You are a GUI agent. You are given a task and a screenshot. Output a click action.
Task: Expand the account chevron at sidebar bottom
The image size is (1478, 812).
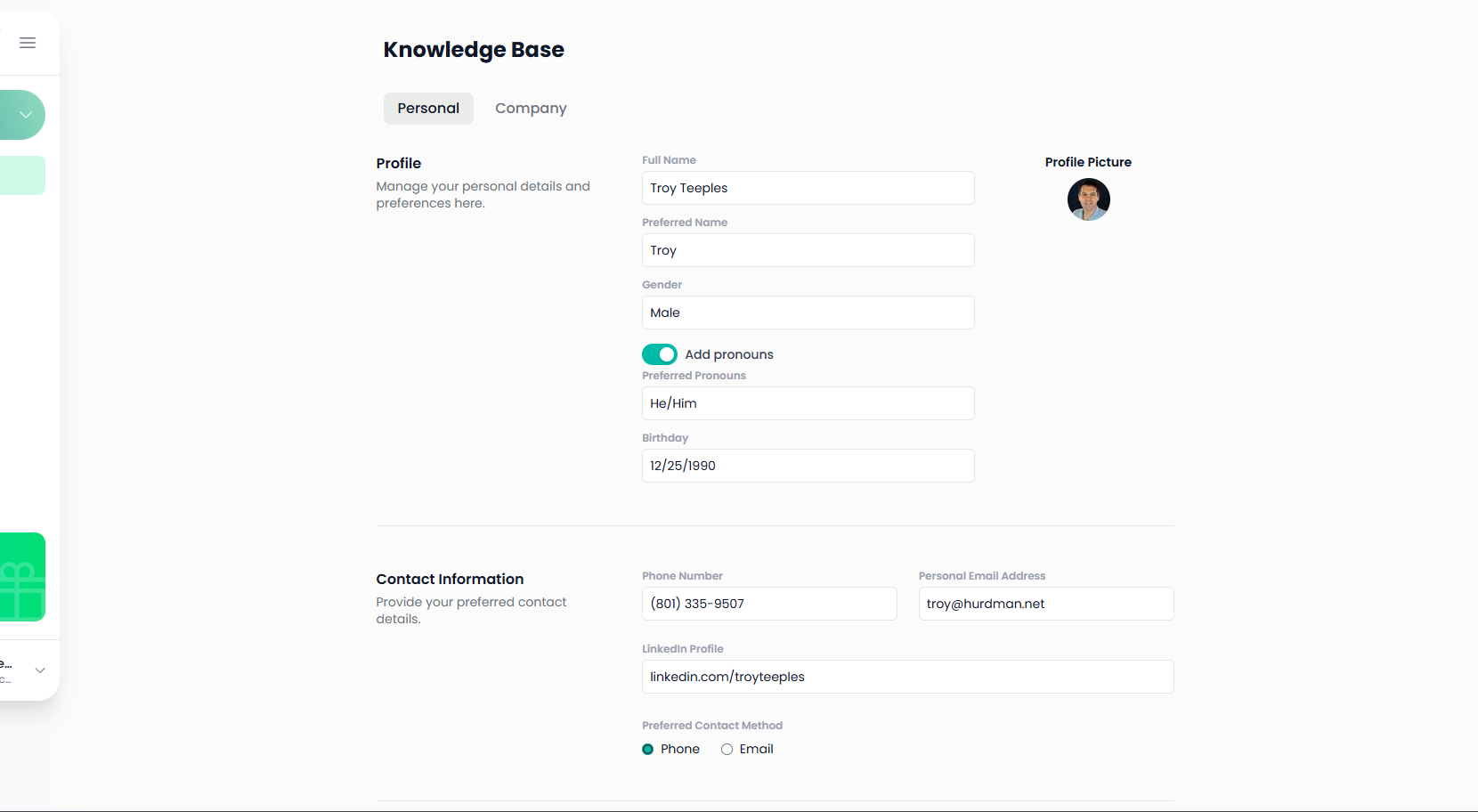40,670
